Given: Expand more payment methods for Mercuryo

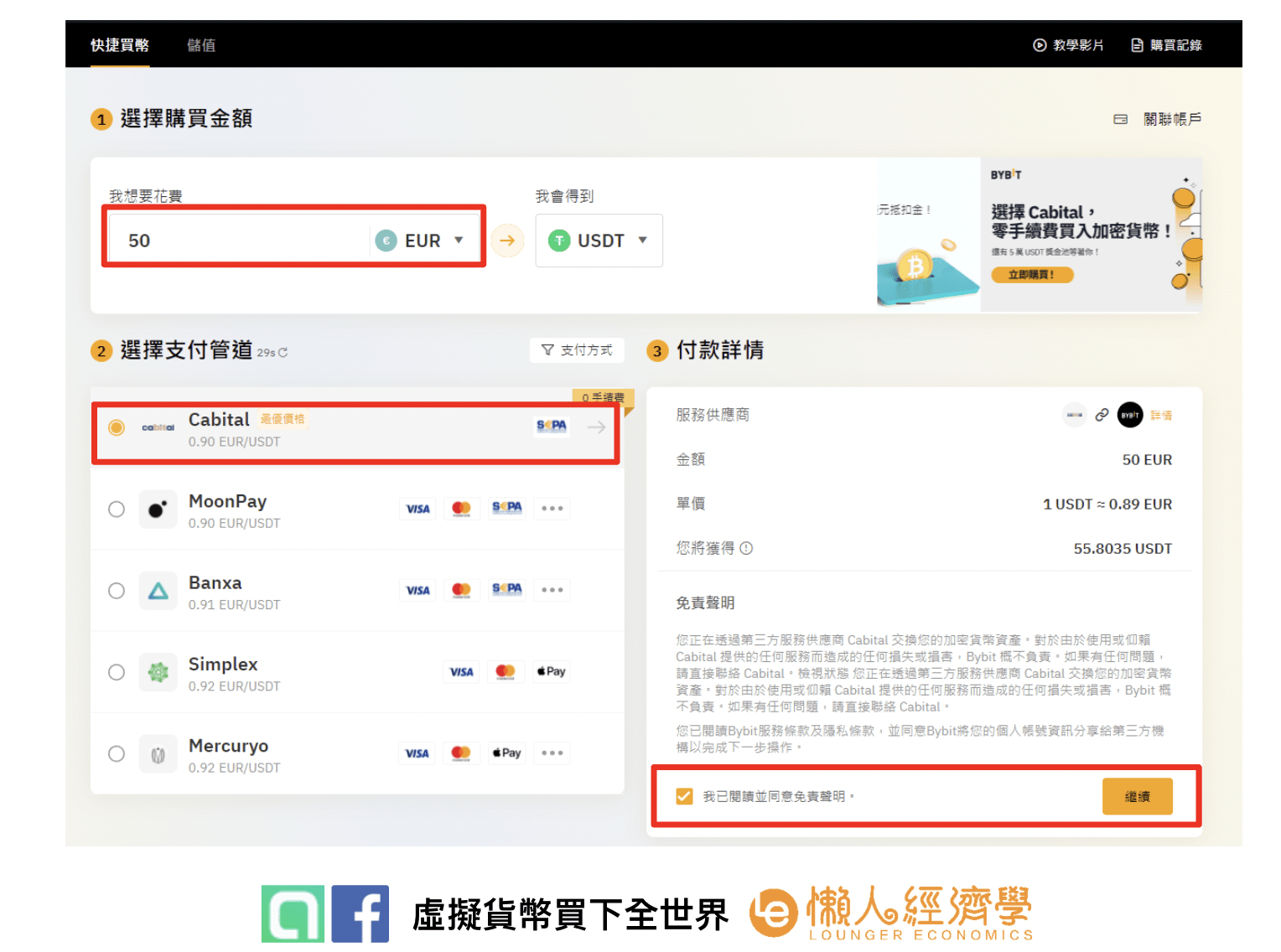Looking at the screenshot, I should (552, 753).
